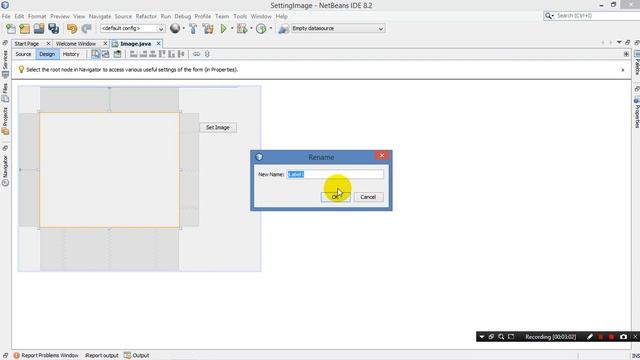This screenshot has width=640, height=360.
Task: Close the Rename dialog
Action: click(382, 156)
